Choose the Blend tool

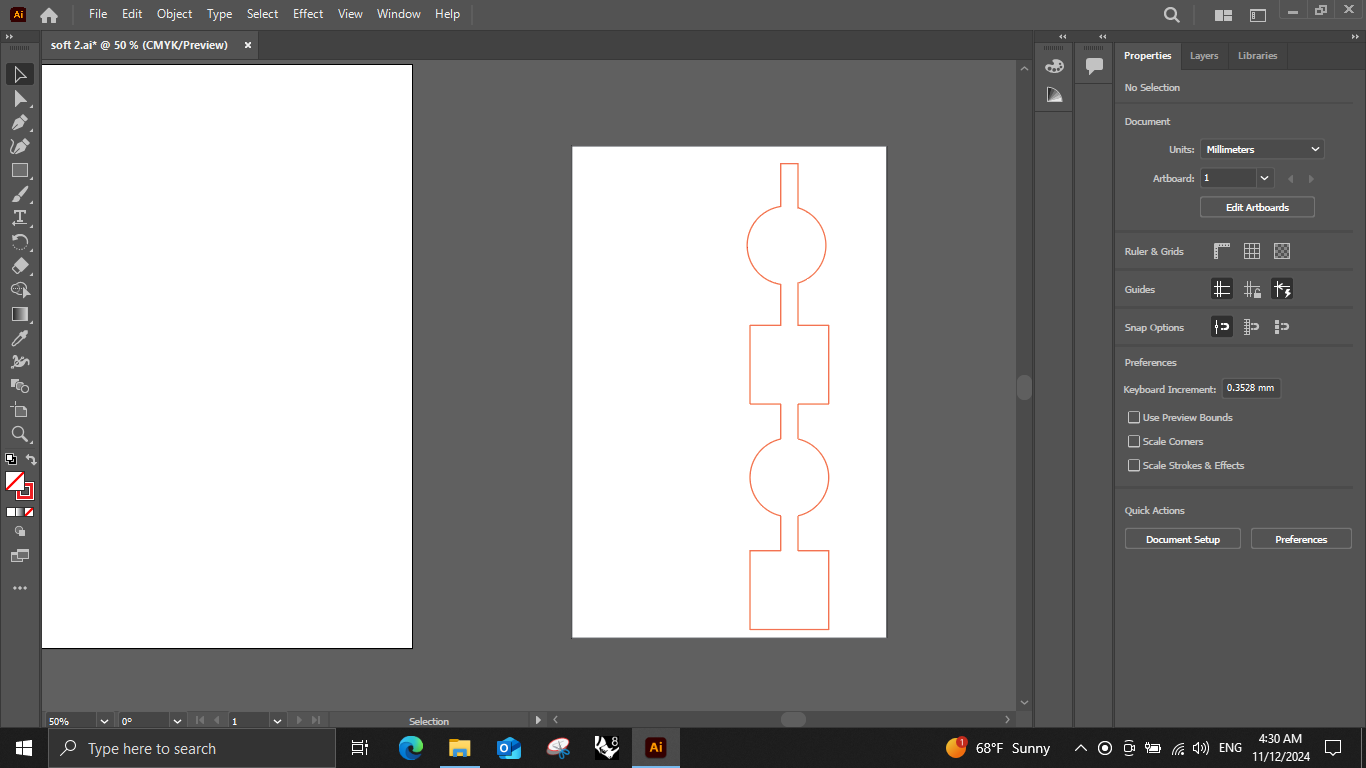coord(20,386)
